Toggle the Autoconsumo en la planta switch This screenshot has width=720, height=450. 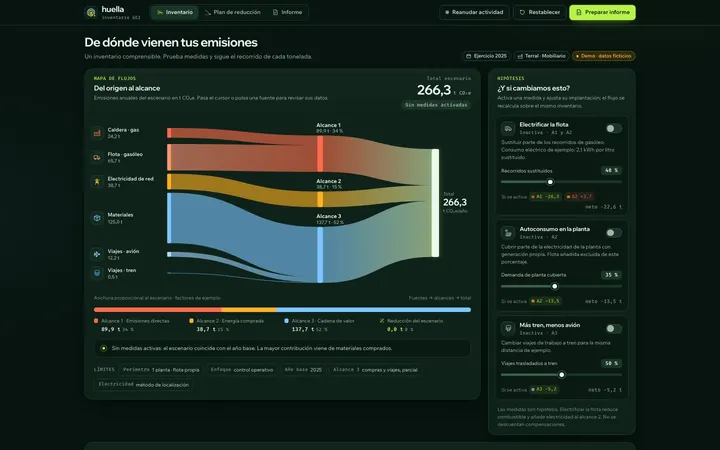613,233
